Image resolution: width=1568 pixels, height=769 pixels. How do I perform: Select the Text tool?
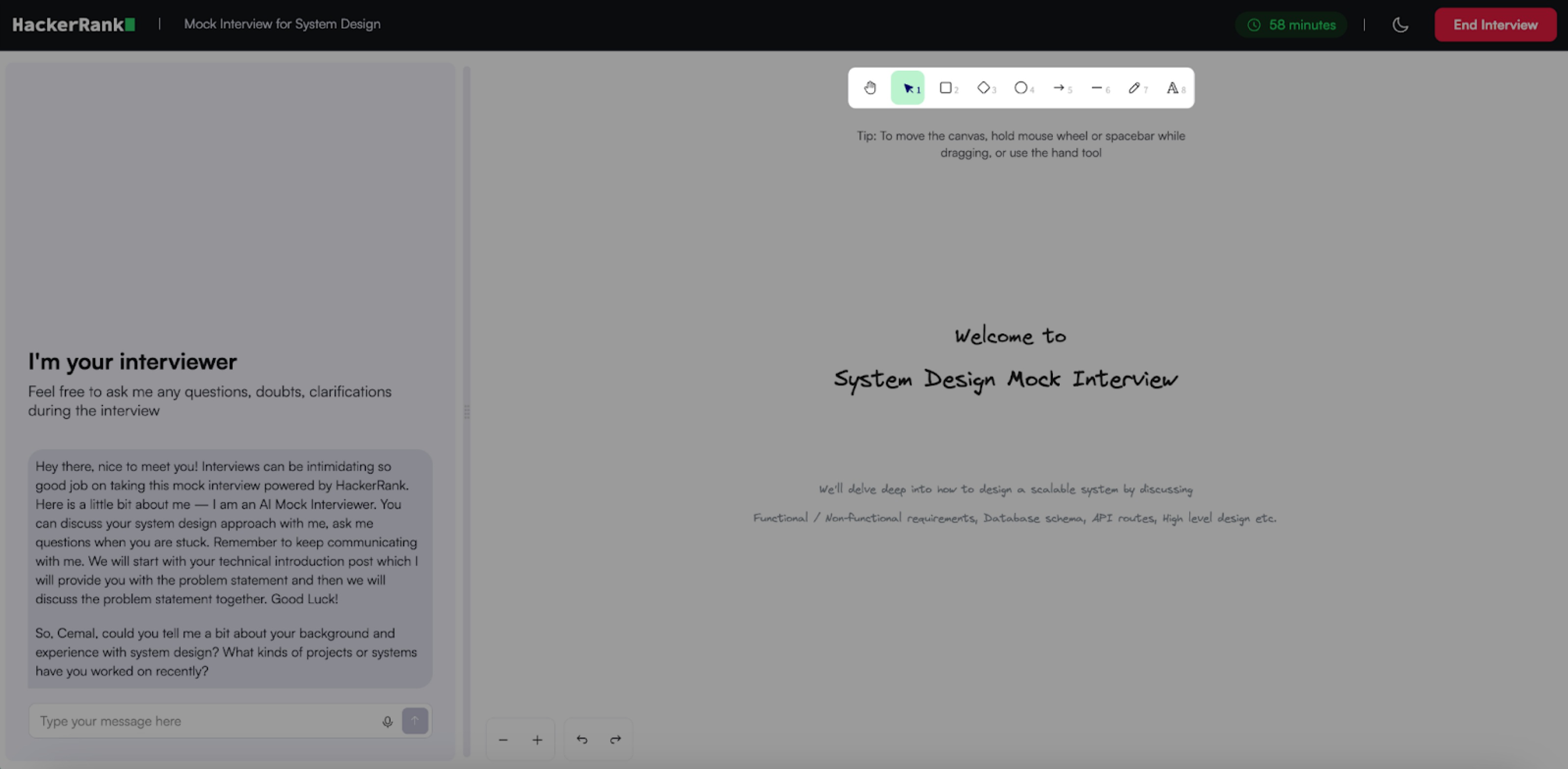(x=1173, y=88)
